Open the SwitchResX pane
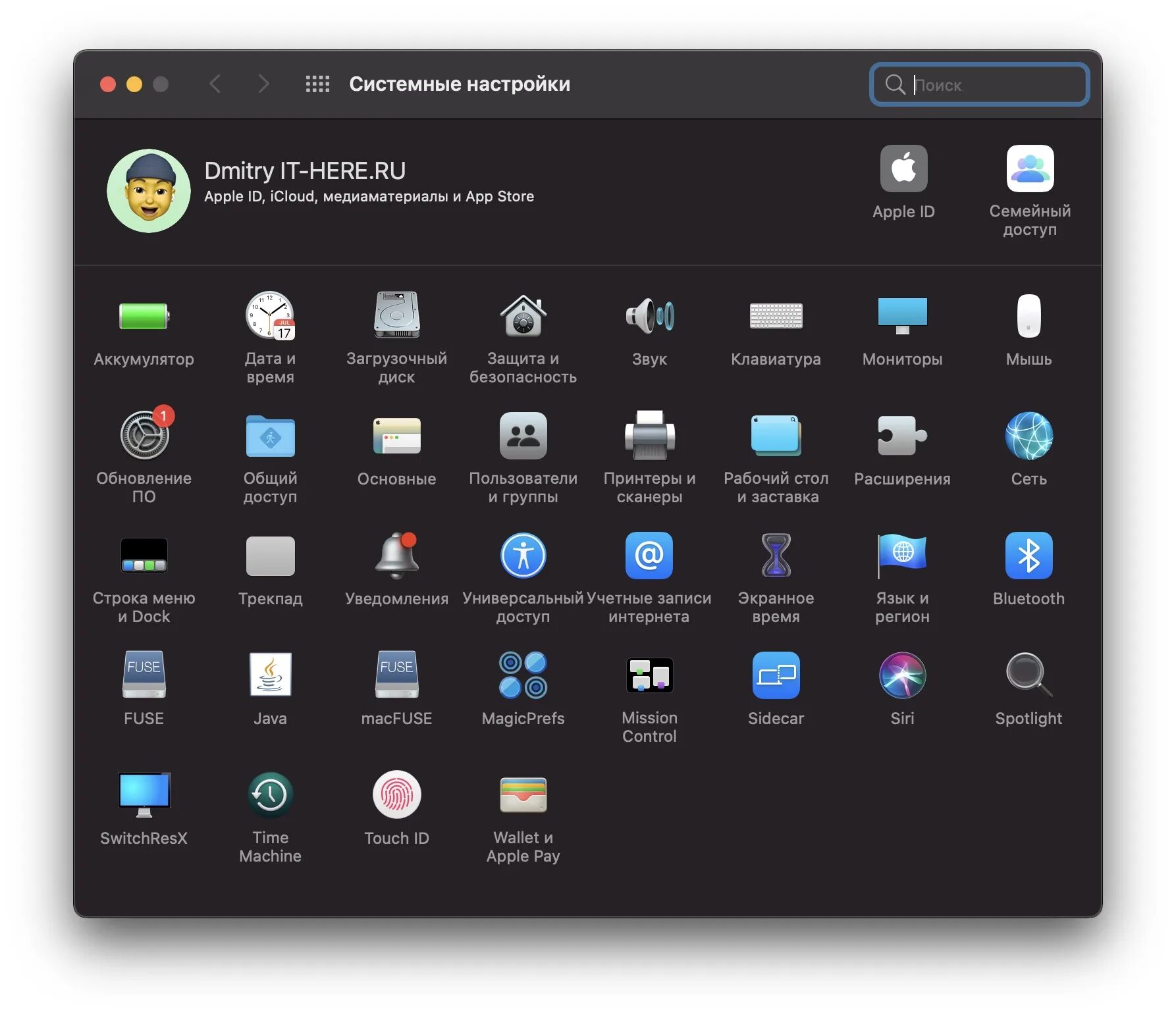The image size is (1176, 1015). click(144, 794)
